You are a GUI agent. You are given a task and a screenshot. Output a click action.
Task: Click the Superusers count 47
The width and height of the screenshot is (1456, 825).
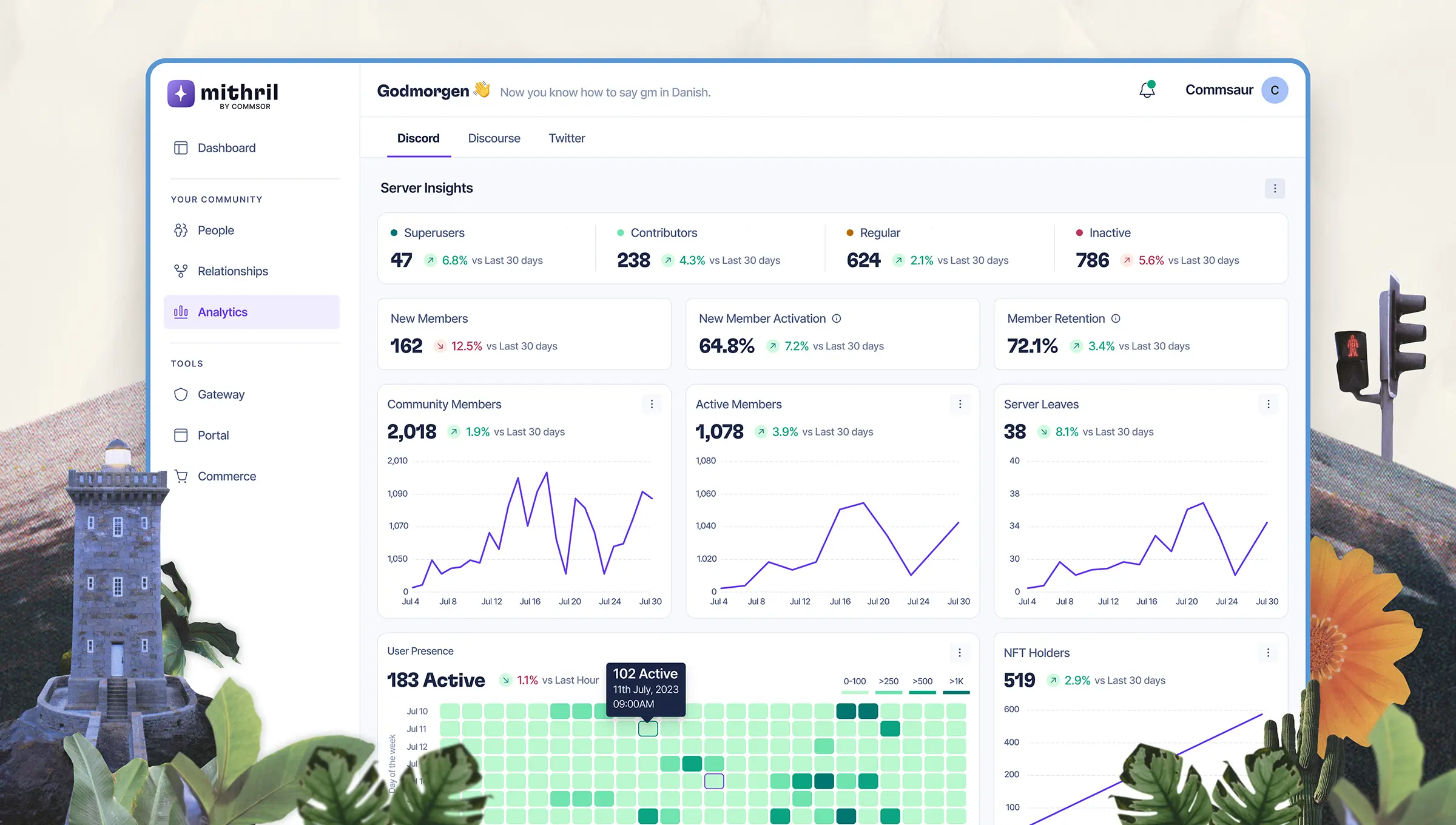[401, 260]
